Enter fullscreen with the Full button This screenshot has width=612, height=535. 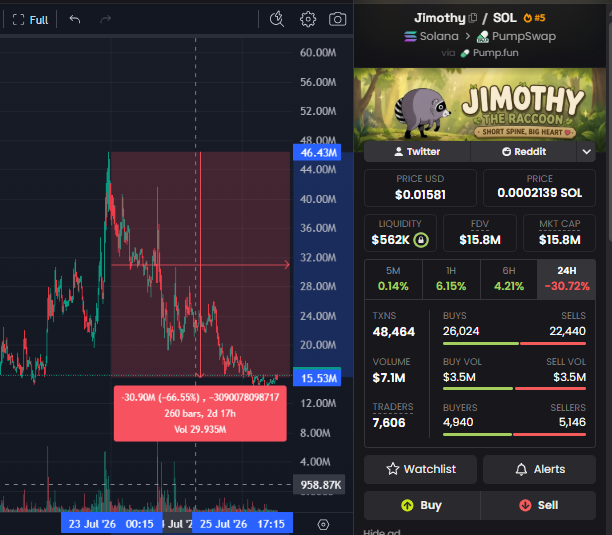(30, 20)
